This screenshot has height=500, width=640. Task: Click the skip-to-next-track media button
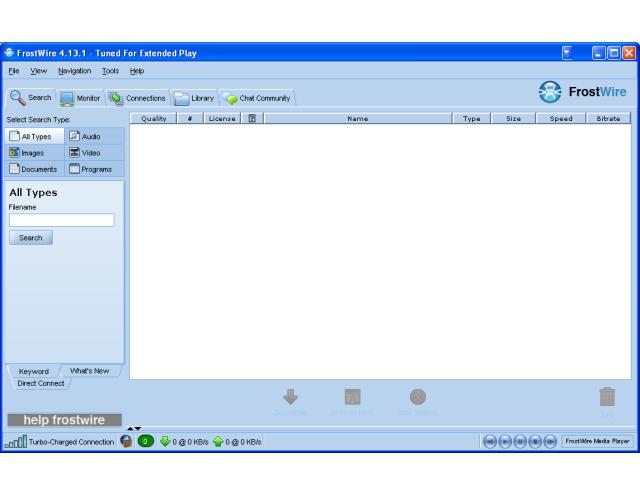(x=550, y=441)
